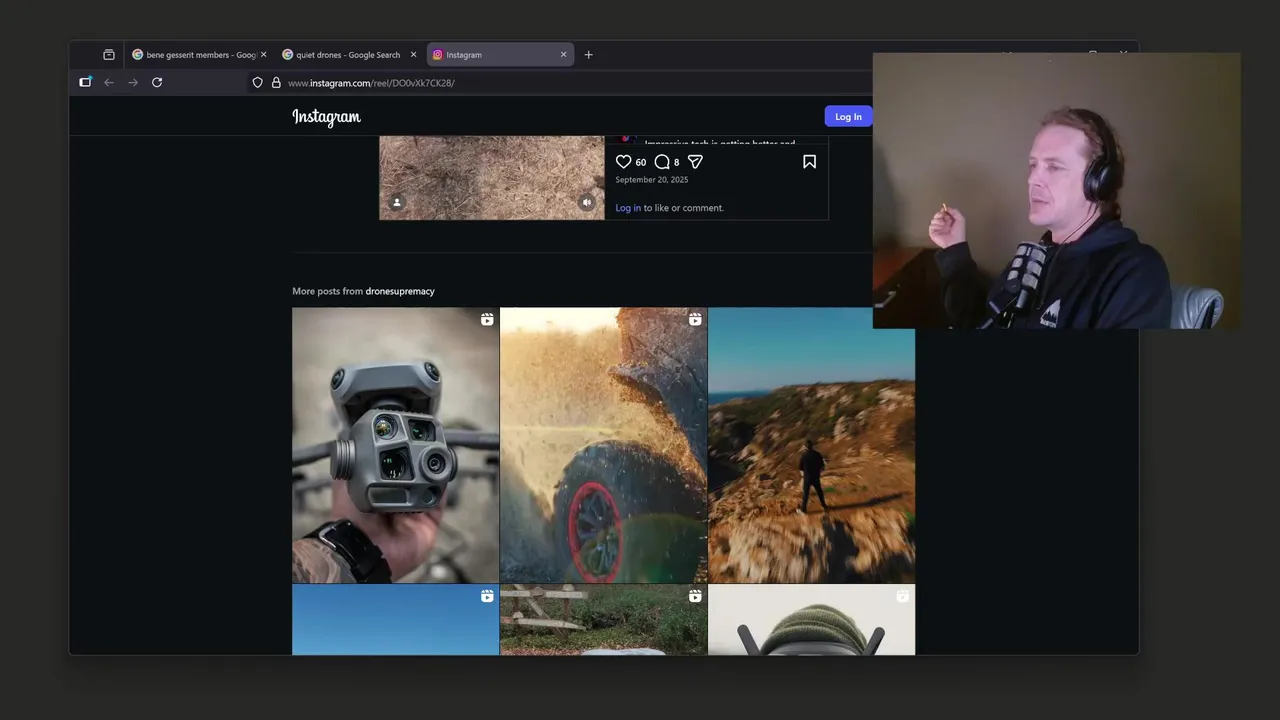Close the "bene gesserit members" tab
The height and width of the screenshot is (720, 1280).
[263, 55]
